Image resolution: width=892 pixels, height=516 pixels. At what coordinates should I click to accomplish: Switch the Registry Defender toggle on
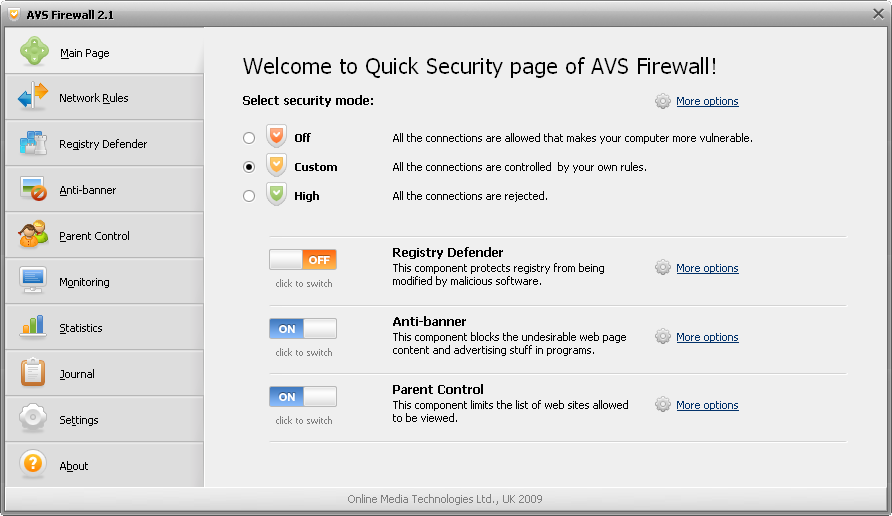tap(303, 260)
